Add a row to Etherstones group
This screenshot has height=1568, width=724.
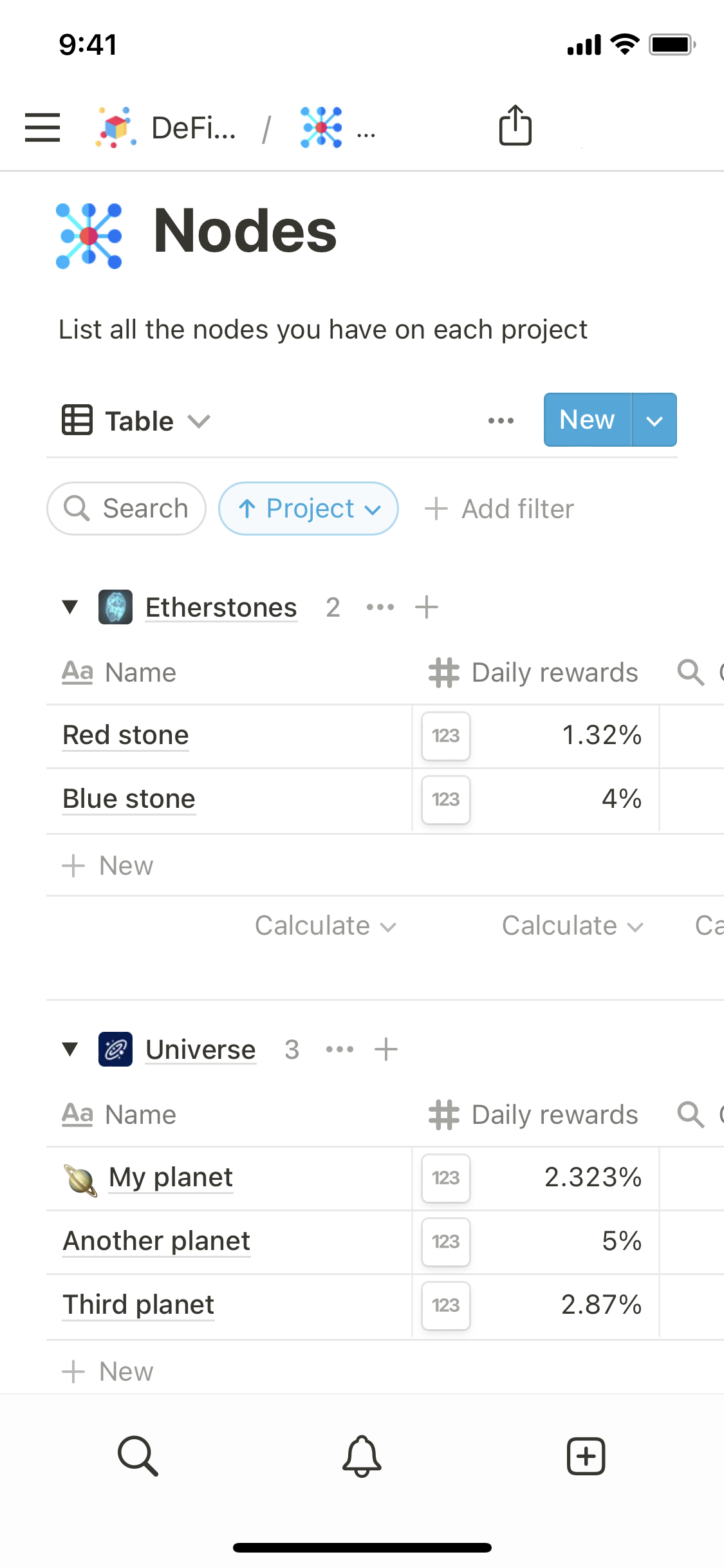[427, 607]
